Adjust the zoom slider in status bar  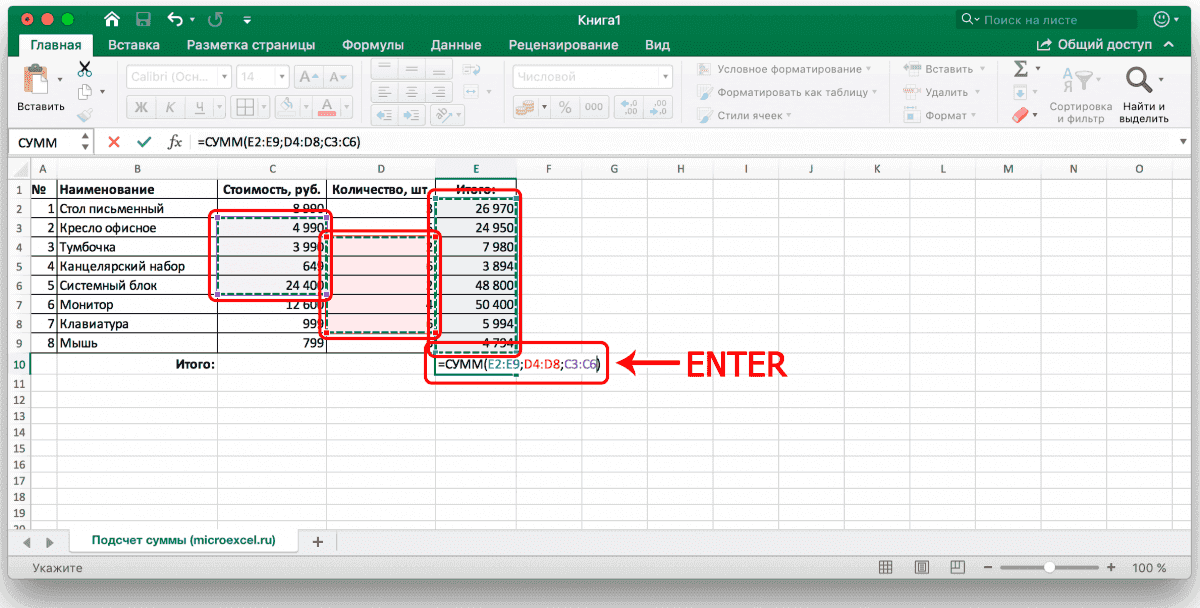(1048, 567)
